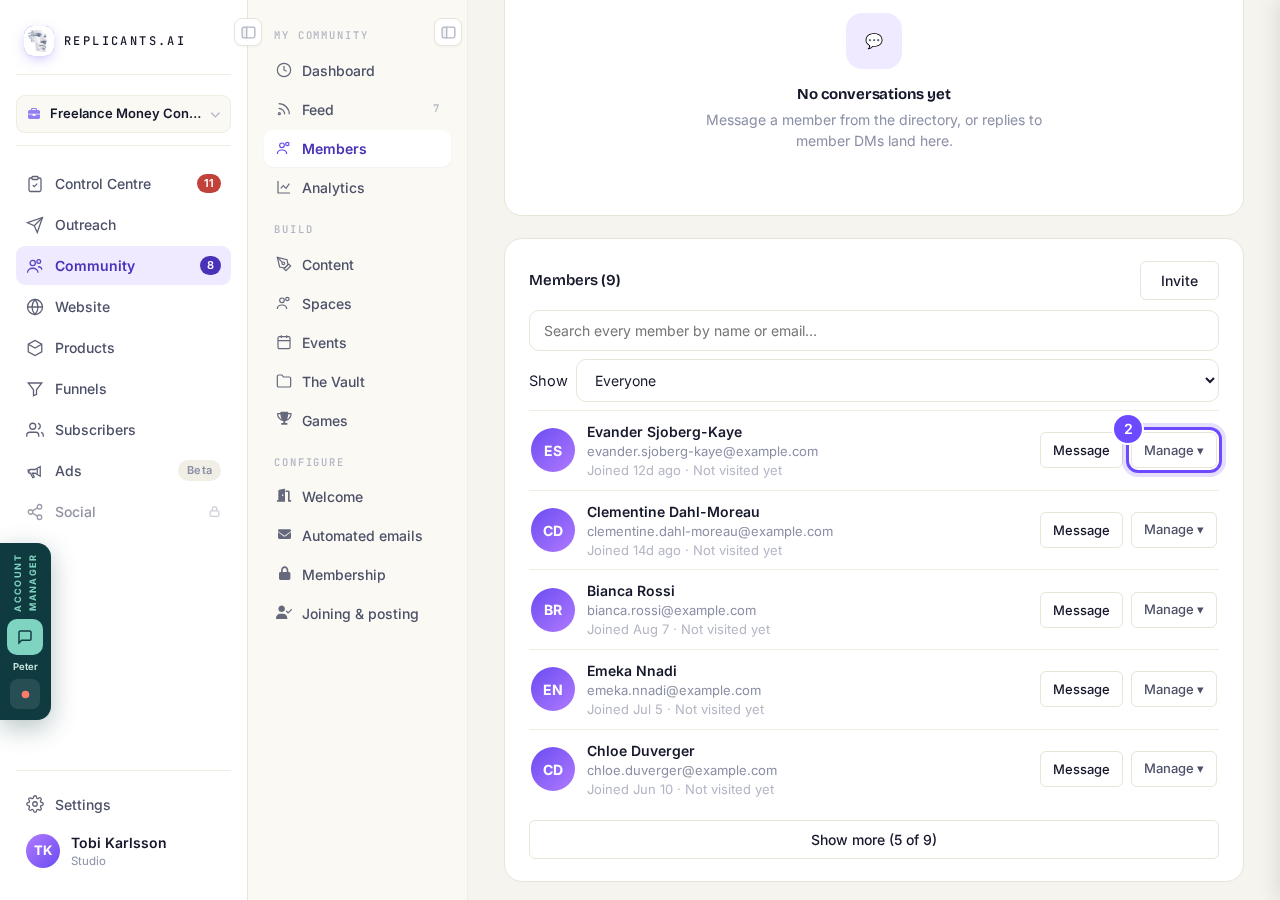Viewport: 1280px width, 900px height.
Task: Click Tobi Karlsson's TK avatar
Action: [43, 851]
